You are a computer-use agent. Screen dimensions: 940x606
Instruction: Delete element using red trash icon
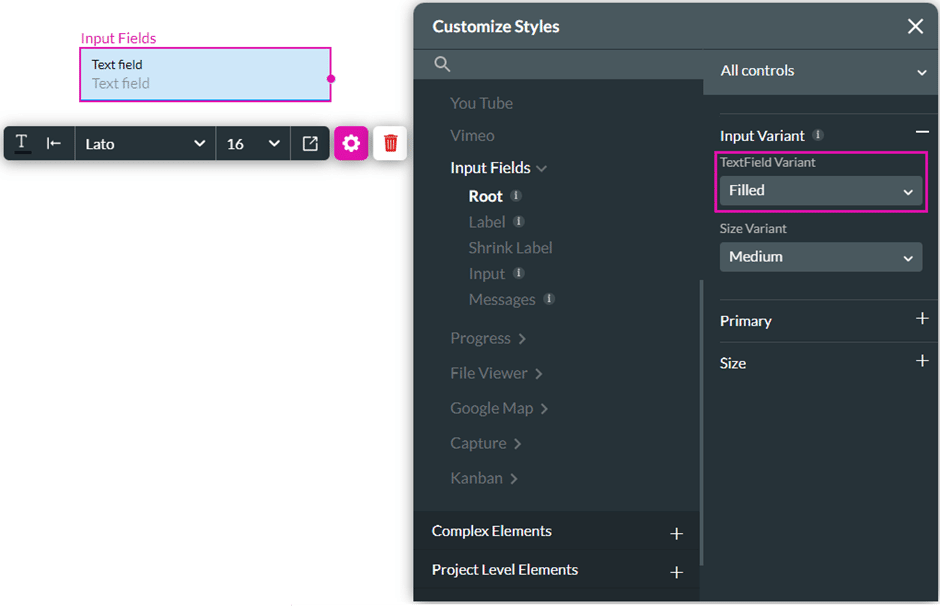[390, 143]
